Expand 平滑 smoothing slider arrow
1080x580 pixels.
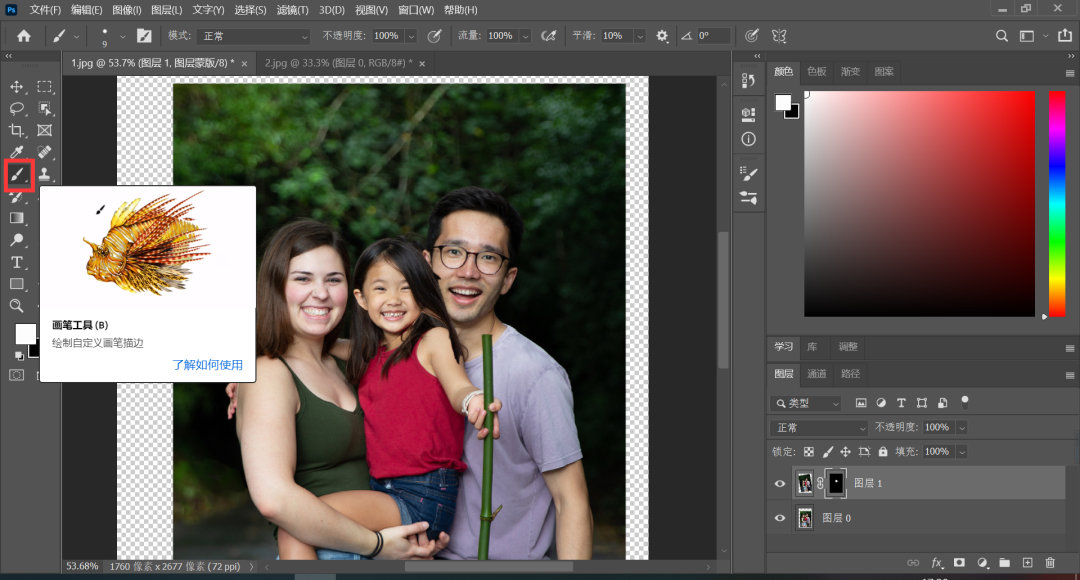coord(640,36)
